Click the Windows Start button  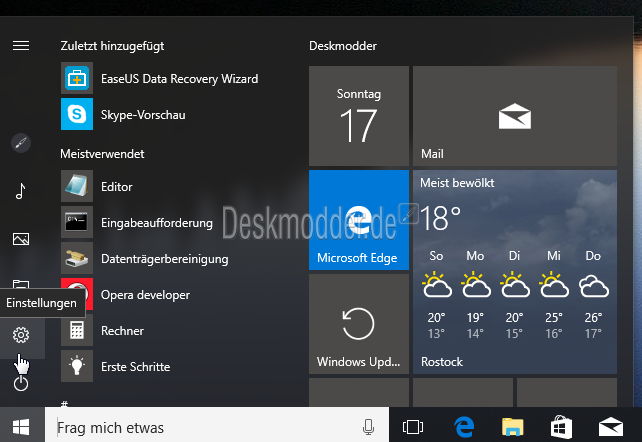[x=21, y=427]
